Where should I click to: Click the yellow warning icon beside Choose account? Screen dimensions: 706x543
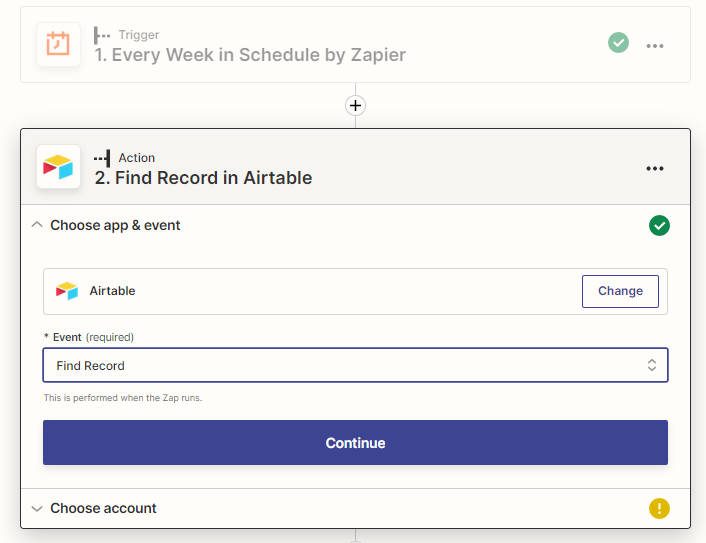tap(659, 508)
